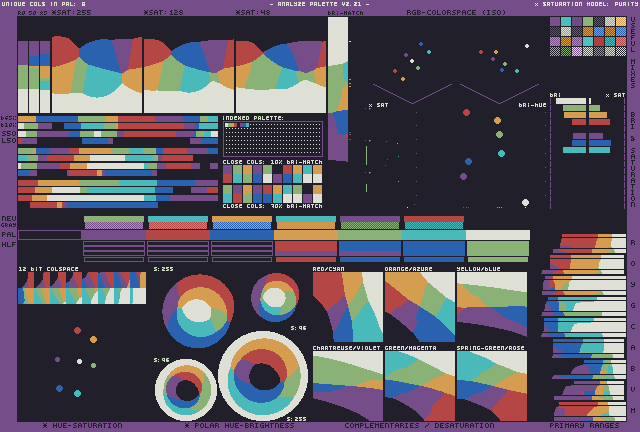This screenshot has width=640, height=432.
Task: Open the Yellow/Blue desaturation chart
Action: tap(492, 305)
